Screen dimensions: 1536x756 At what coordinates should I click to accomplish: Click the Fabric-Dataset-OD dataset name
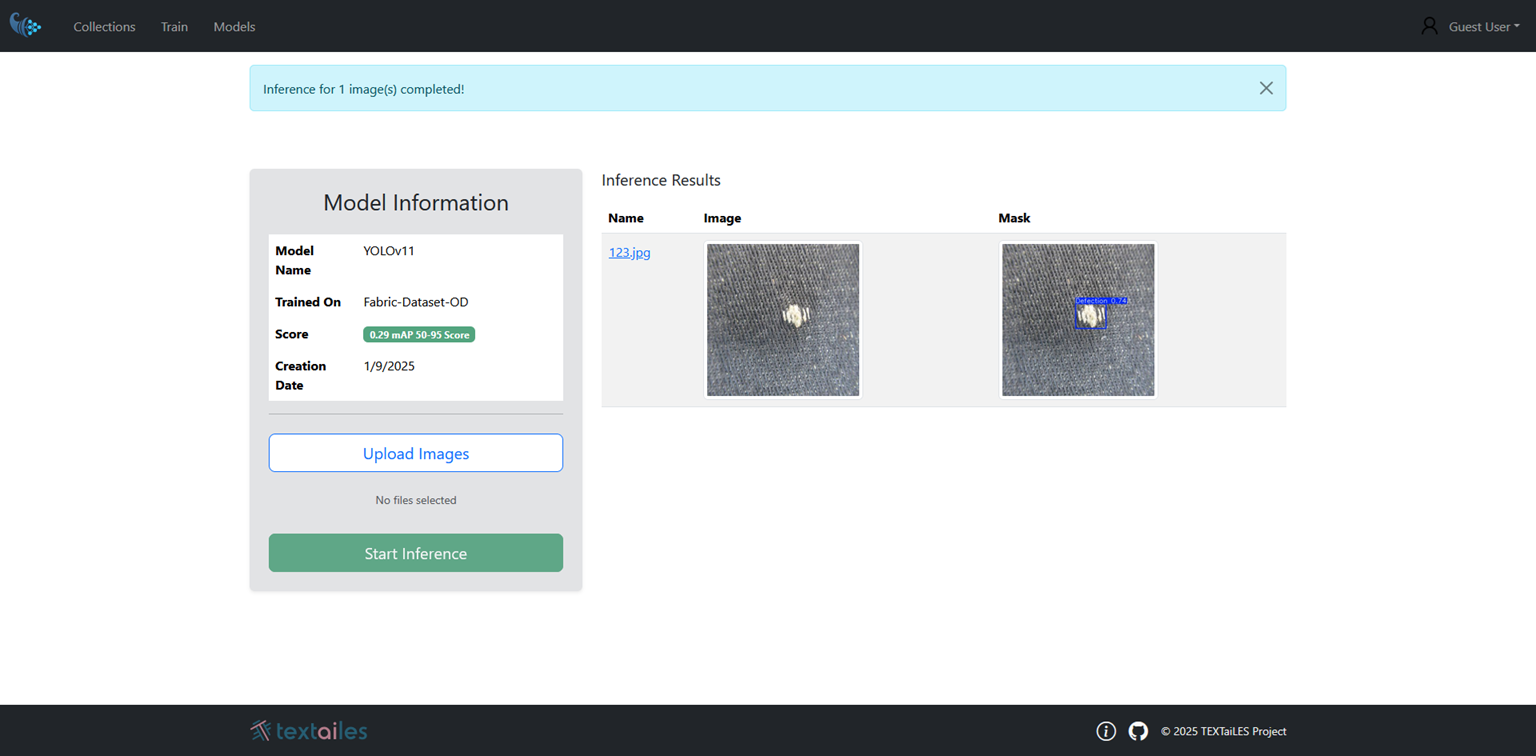[x=415, y=302]
